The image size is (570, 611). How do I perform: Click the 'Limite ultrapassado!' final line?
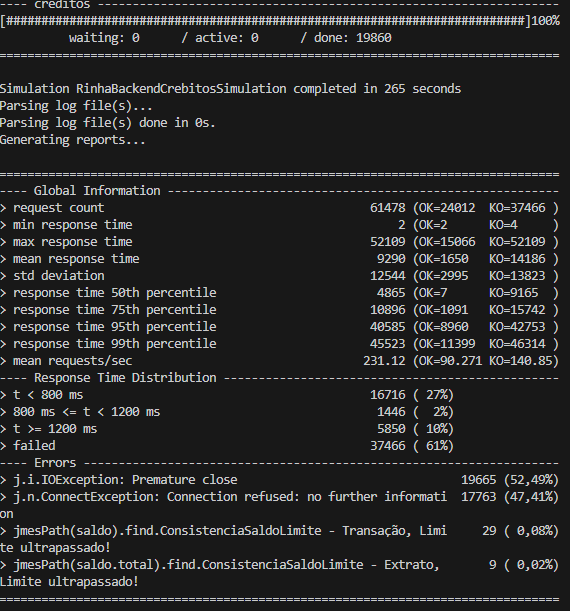(x=69, y=582)
